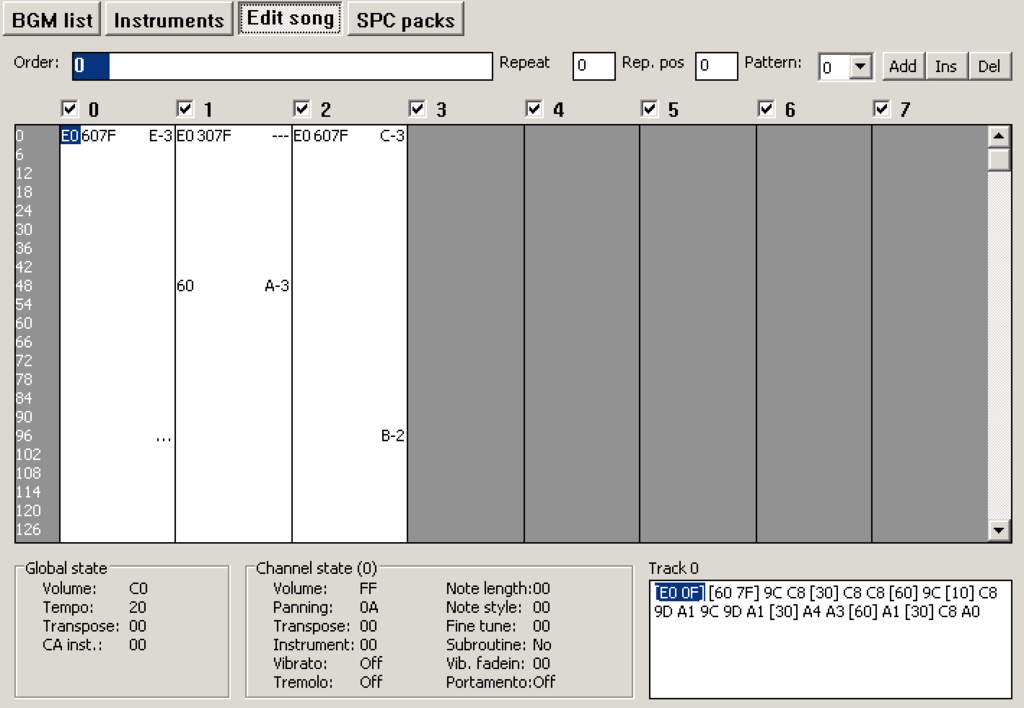Select the 60 value at row 48

(185, 285)
